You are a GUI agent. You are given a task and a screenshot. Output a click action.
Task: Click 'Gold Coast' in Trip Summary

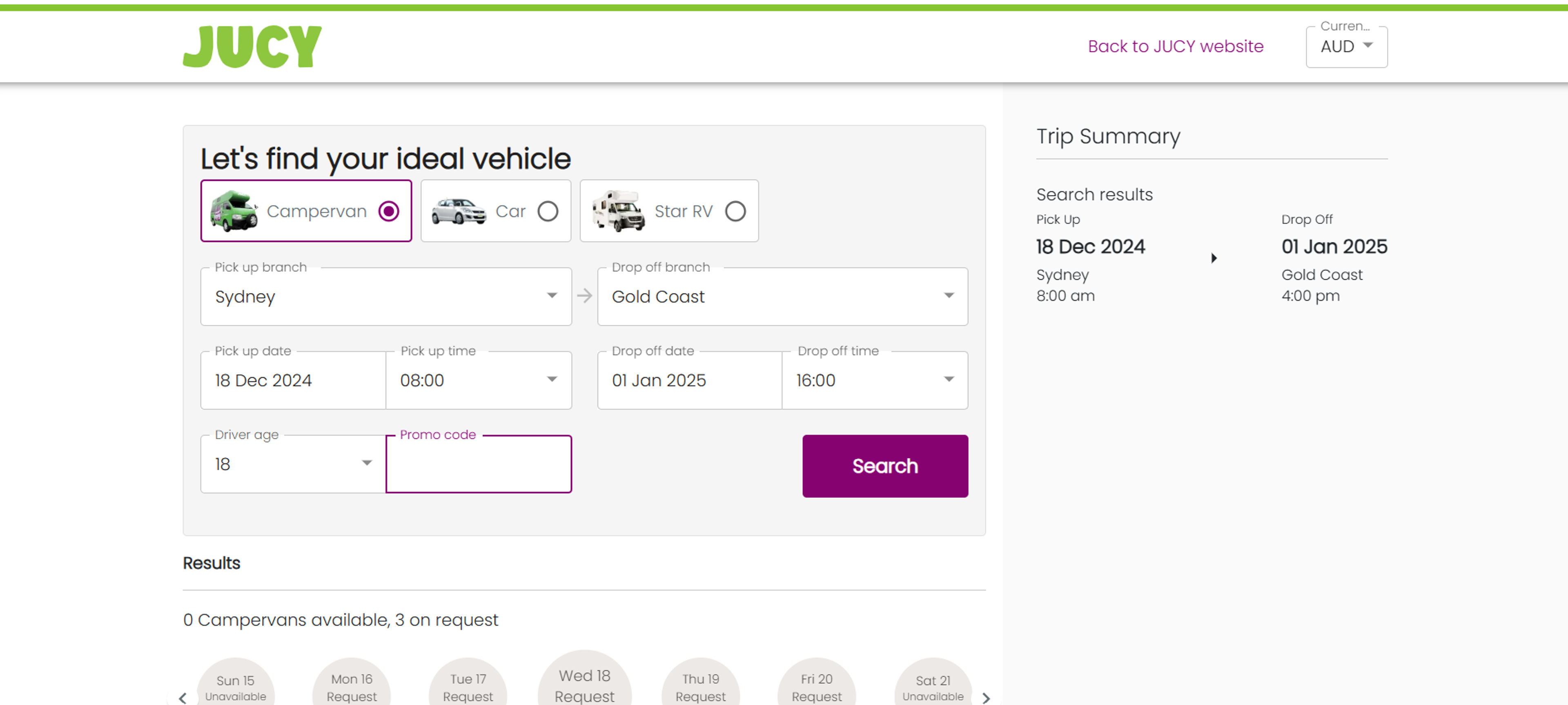click(1321, 275)
